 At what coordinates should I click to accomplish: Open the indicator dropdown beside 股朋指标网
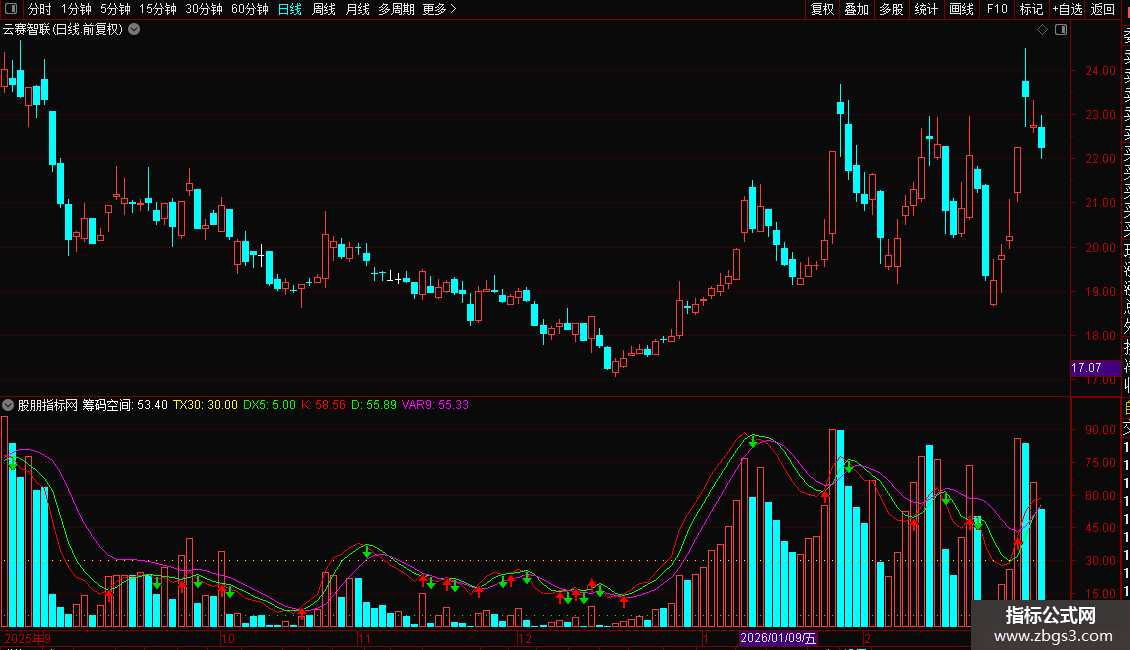[x=8, y=405]
